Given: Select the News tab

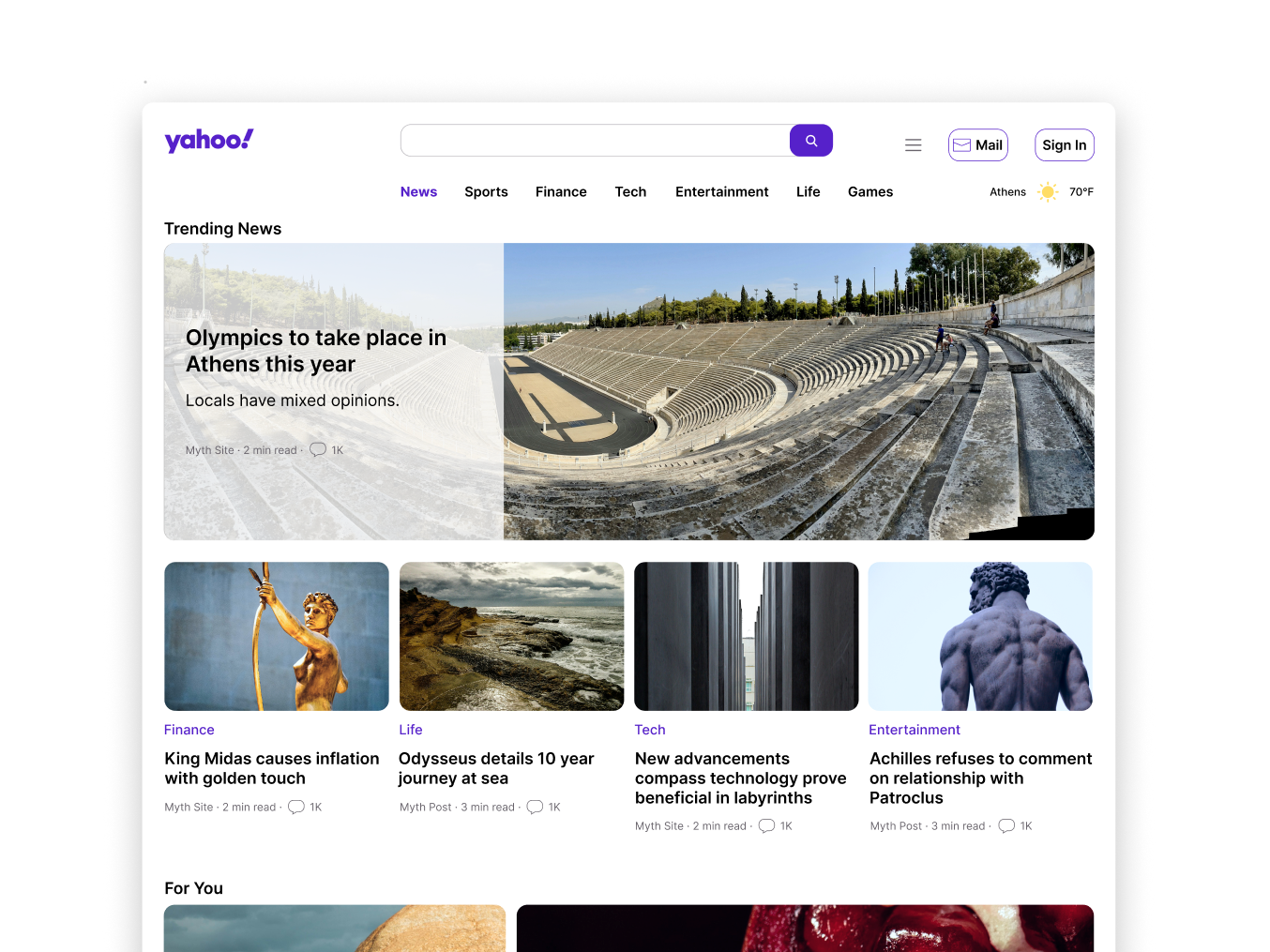Looking at the screenshot, I should pos(418,192).
